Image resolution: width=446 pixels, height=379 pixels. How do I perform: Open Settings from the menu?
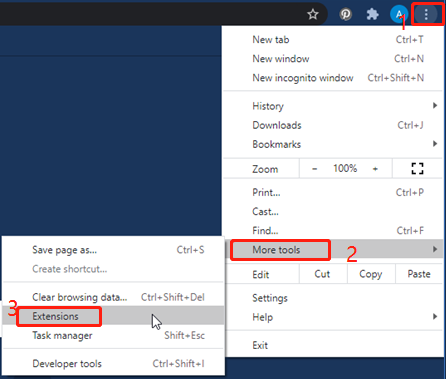coord(333,298)
